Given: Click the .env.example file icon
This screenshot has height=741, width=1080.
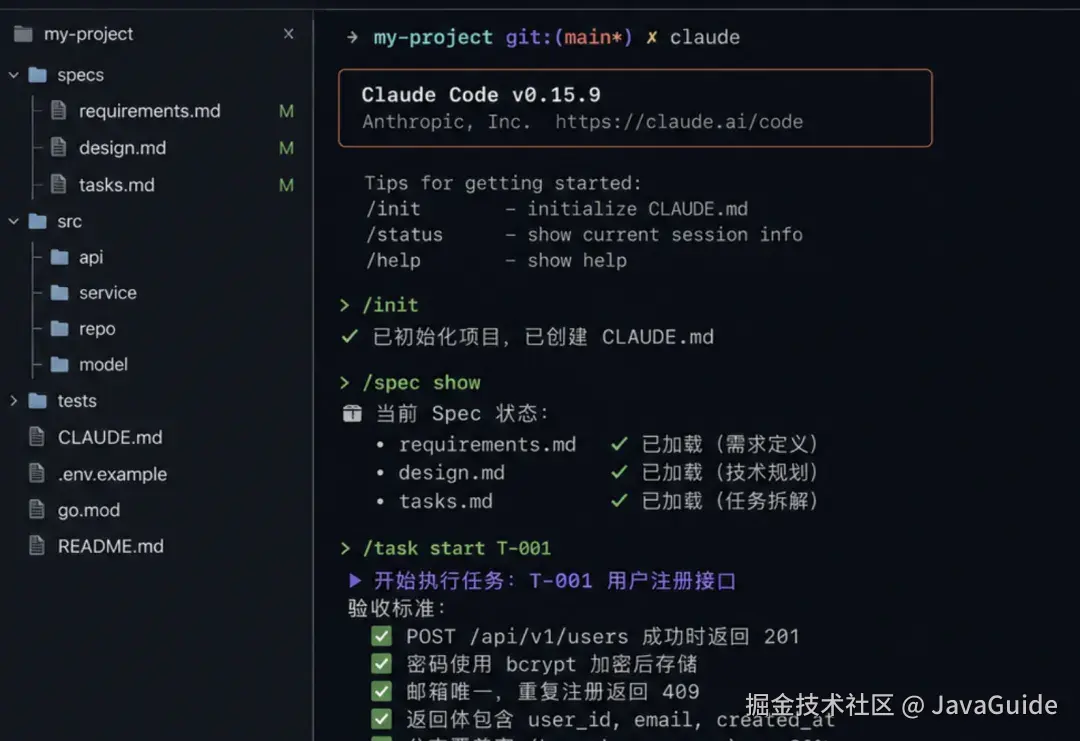Looking at the screenshot, I should click(37, 473).
